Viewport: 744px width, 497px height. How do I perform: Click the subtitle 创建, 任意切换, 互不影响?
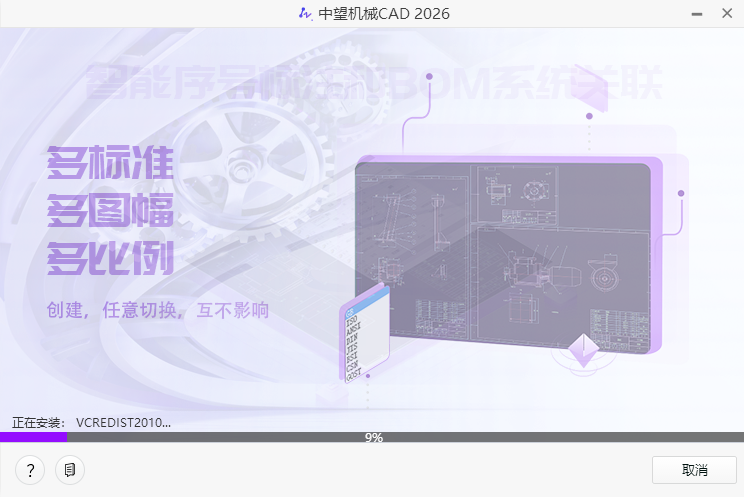coord(158,310)
